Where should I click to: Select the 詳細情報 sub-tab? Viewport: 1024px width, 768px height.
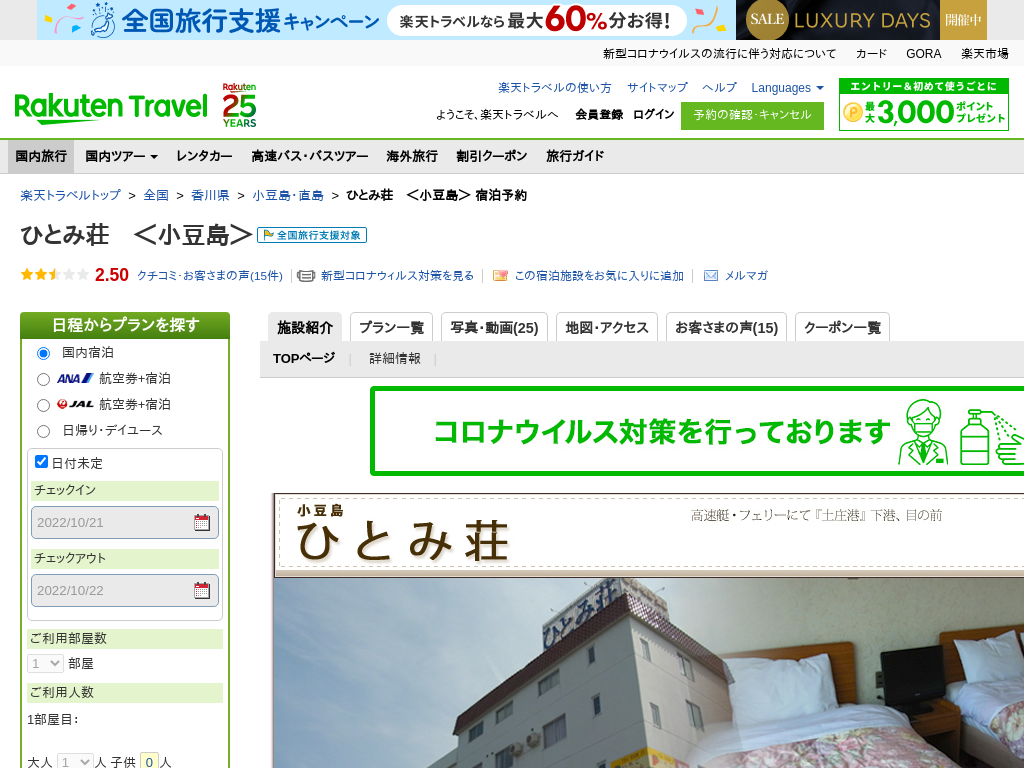coord(394,359)
